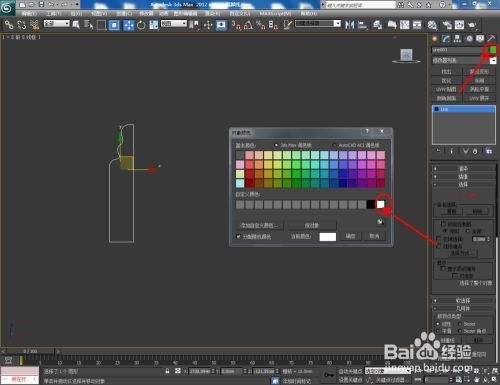Open the Display command panel tab
The height and width of the screenshot is (385, 500).
[480, 39]
